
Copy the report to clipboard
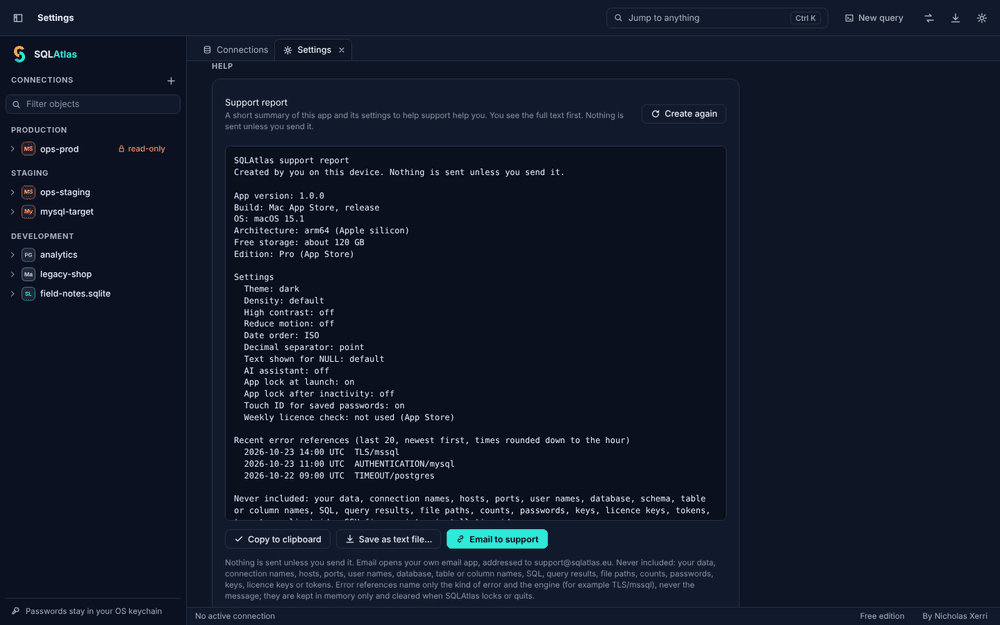coord(277,539)
